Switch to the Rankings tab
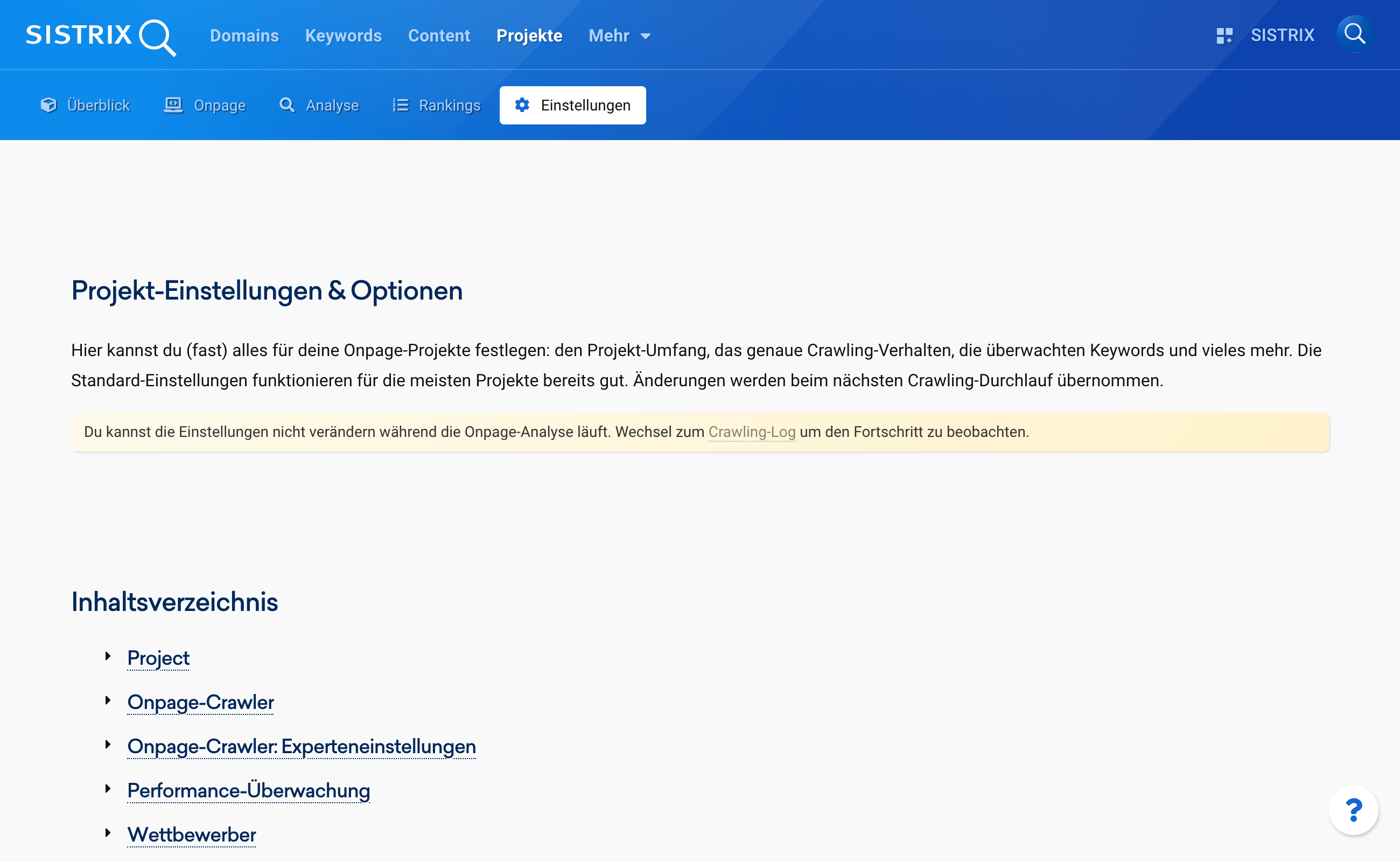This screenshot has width=1400, height=862. click(437, 105)
